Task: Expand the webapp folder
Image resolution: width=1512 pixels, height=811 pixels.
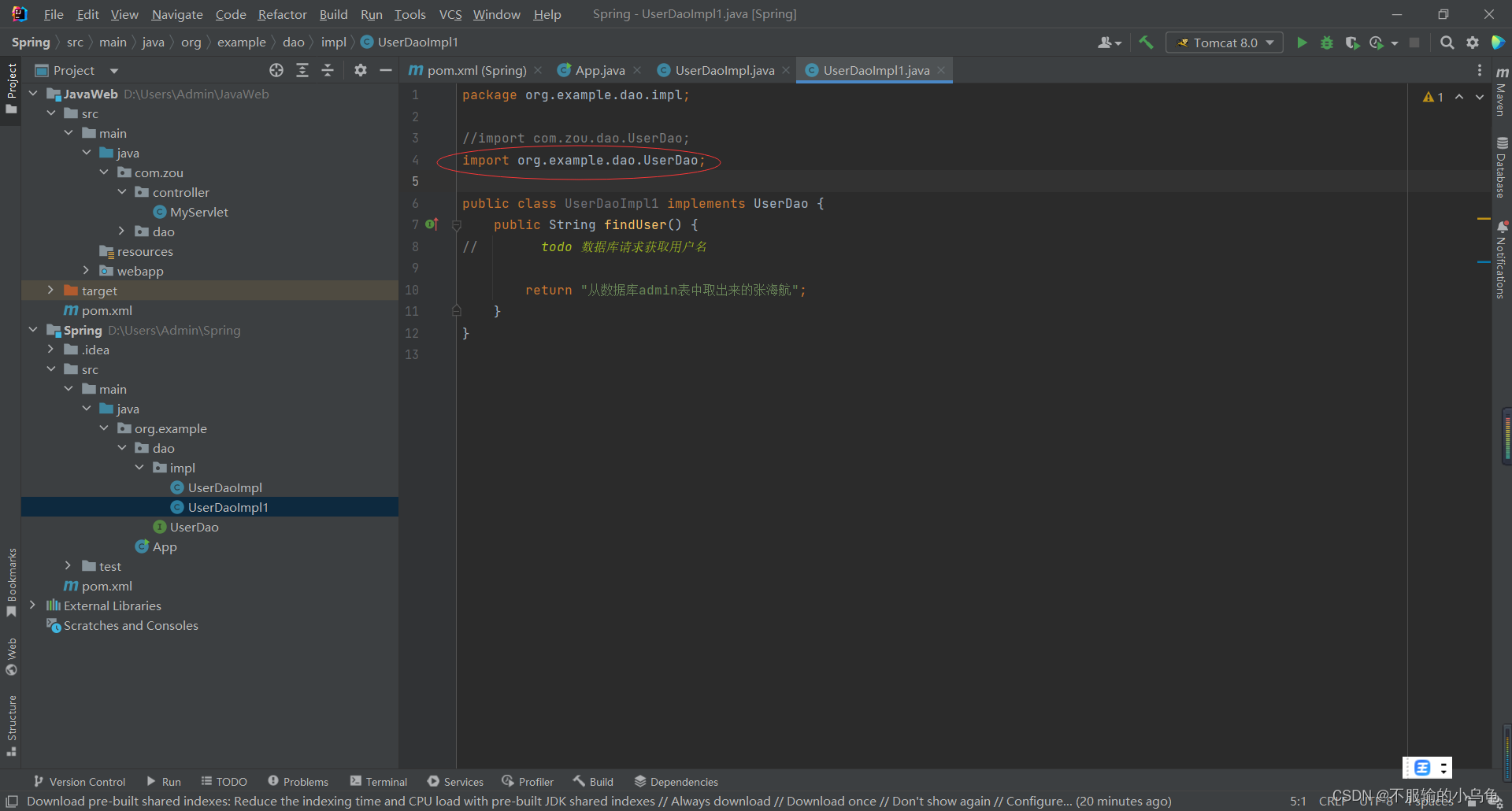Action: point(86,271)
